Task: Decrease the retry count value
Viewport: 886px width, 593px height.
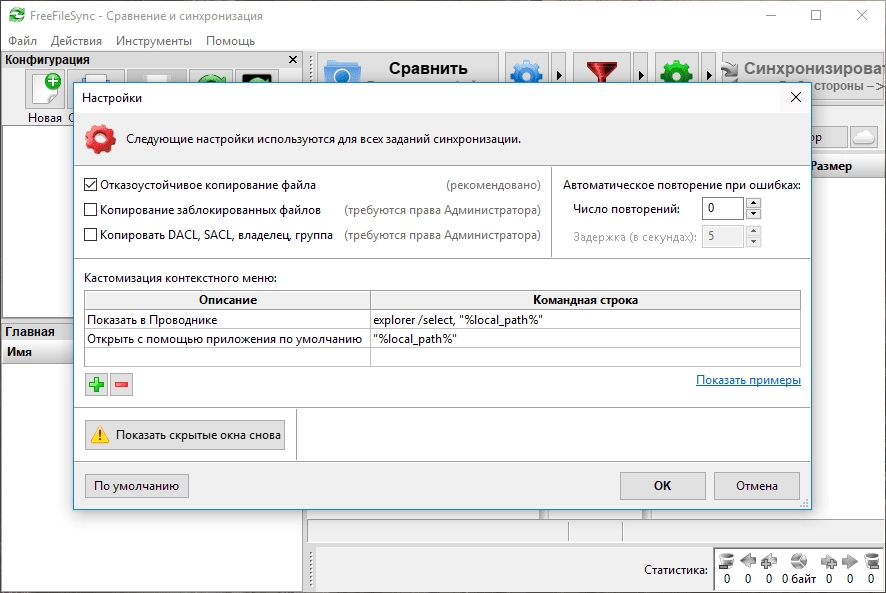Action: coord(753,214)
